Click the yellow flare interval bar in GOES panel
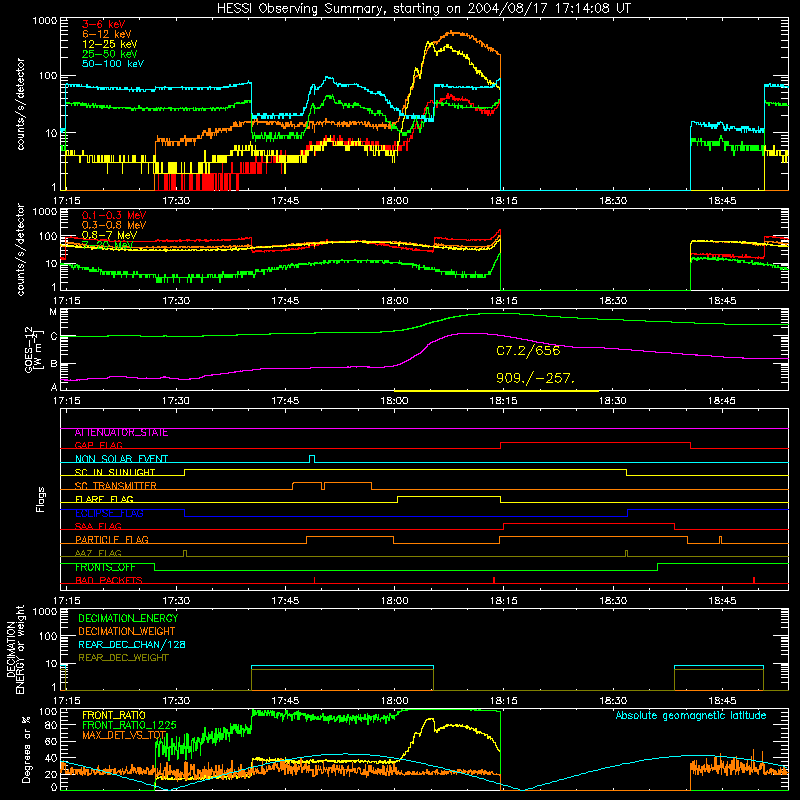This screenshot has width=800, height=800. 496,391
